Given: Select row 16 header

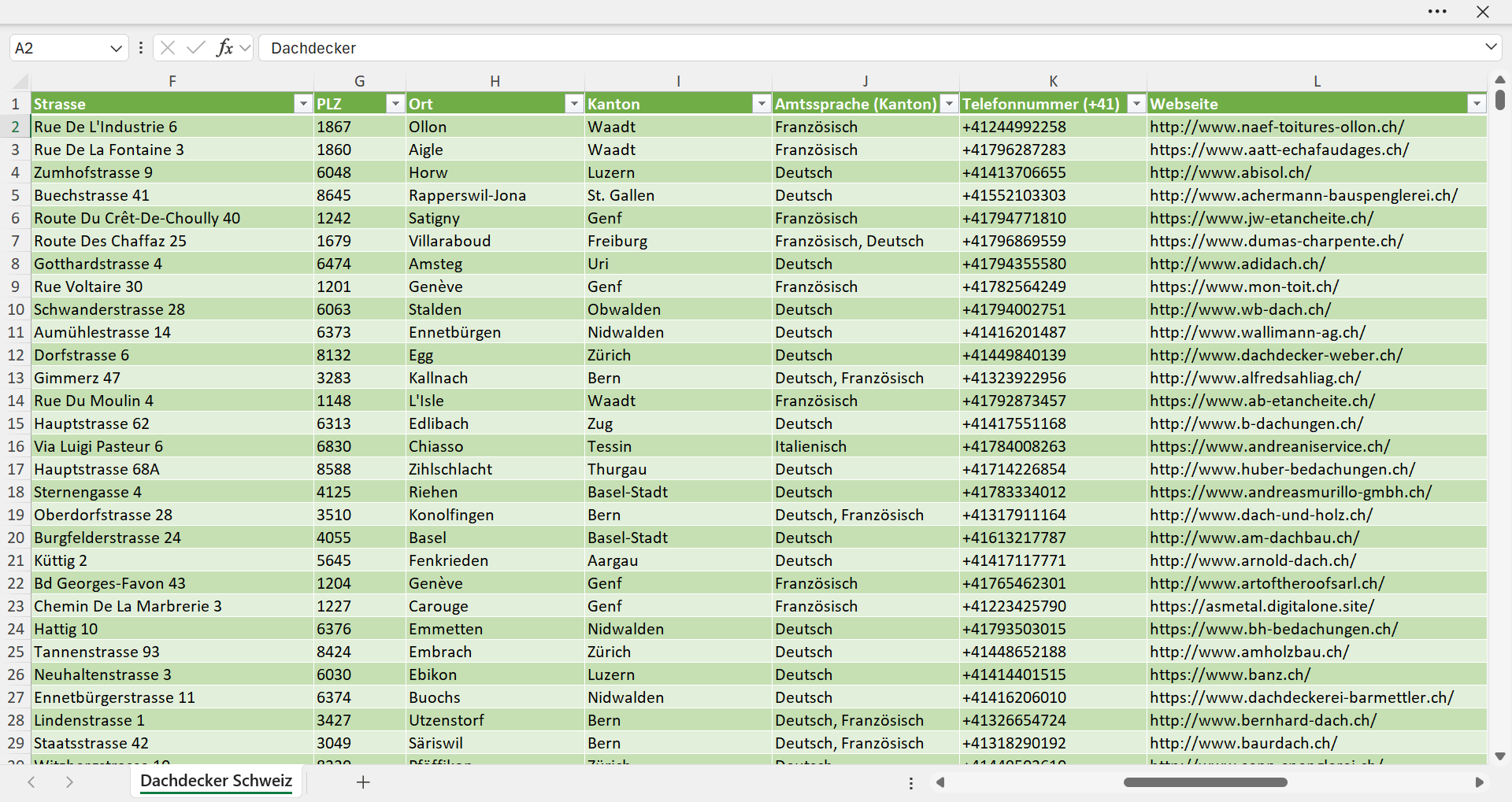Looking at the screenshot, I should (15, 446).
